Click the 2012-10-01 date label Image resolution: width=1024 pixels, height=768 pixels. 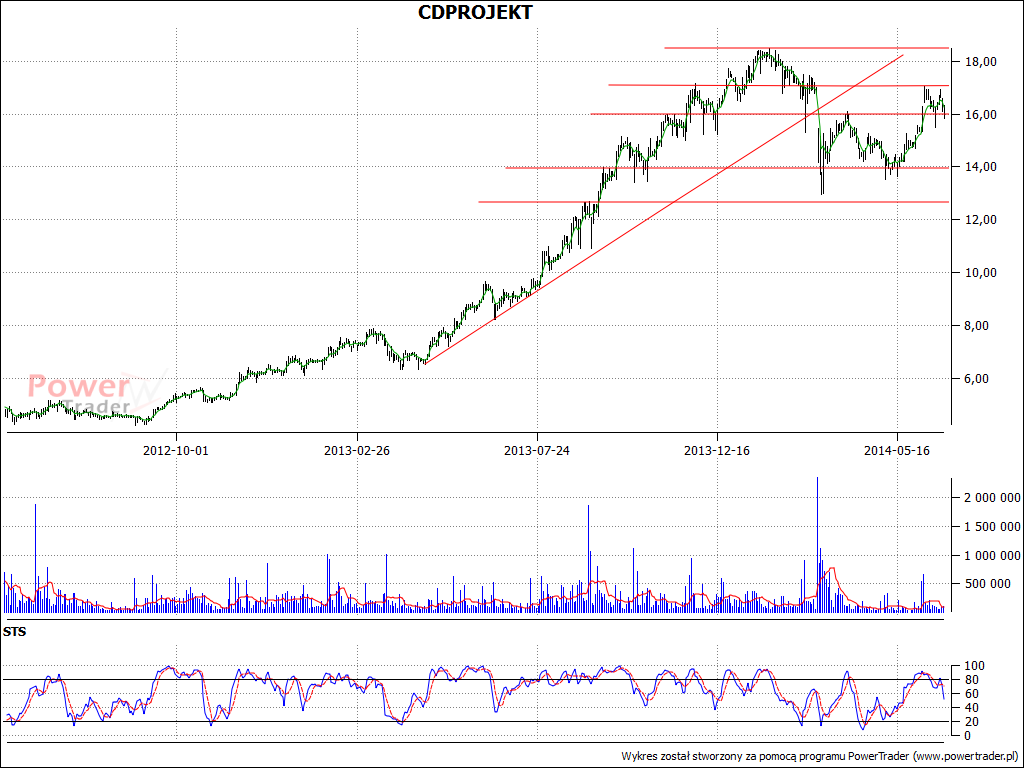176,451
